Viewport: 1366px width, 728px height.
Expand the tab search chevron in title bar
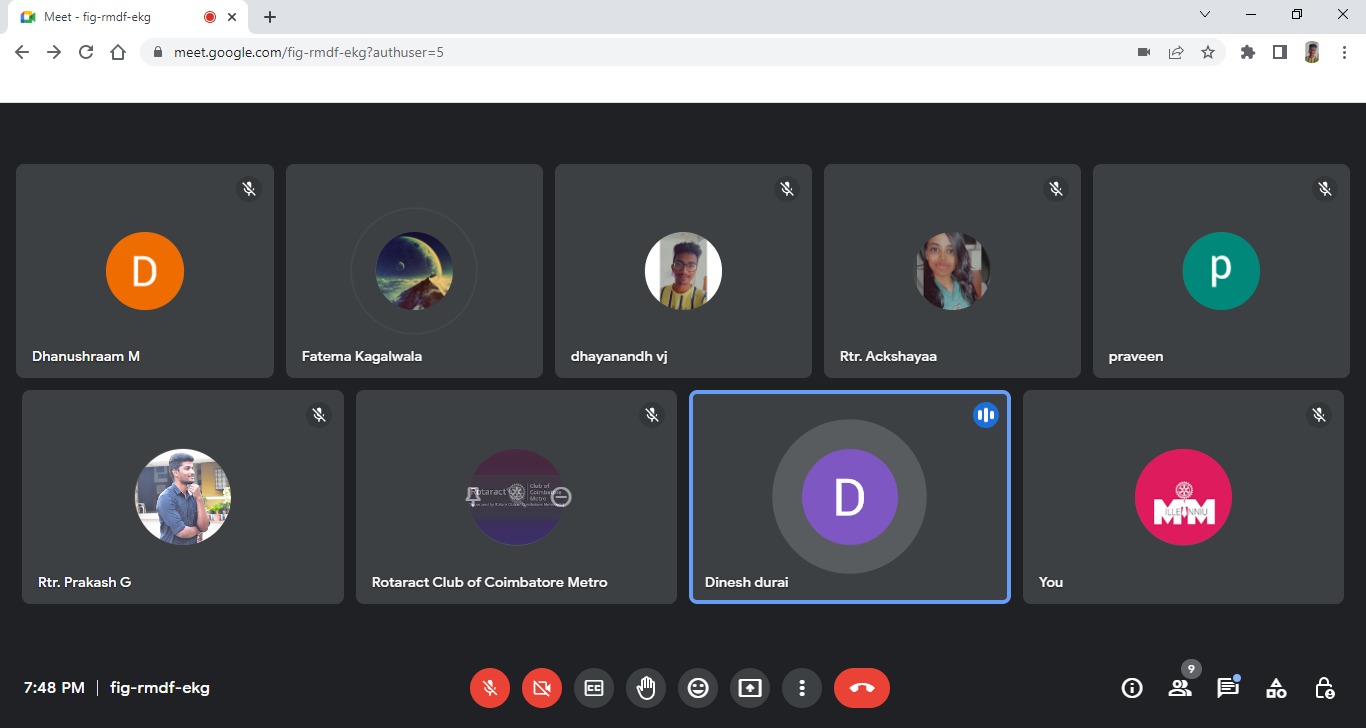[x=1205, y=15]
